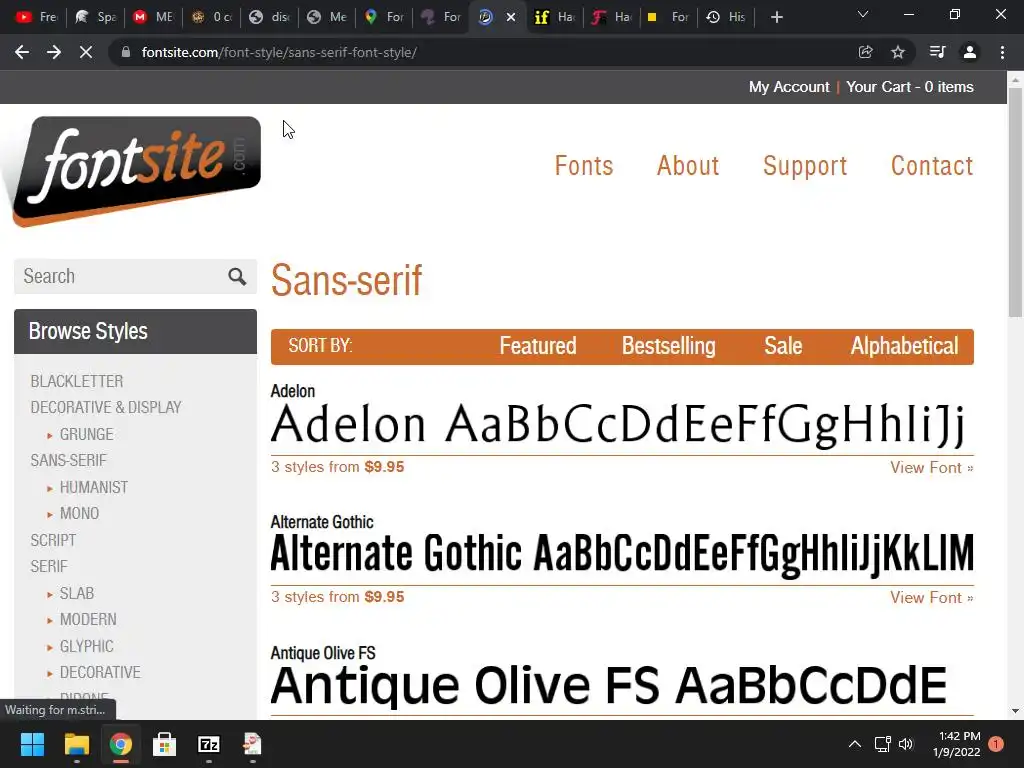This screenshot has height=768, width=1024.
Task: Browse Decorative & Display style
Action: tap(106, 408)
